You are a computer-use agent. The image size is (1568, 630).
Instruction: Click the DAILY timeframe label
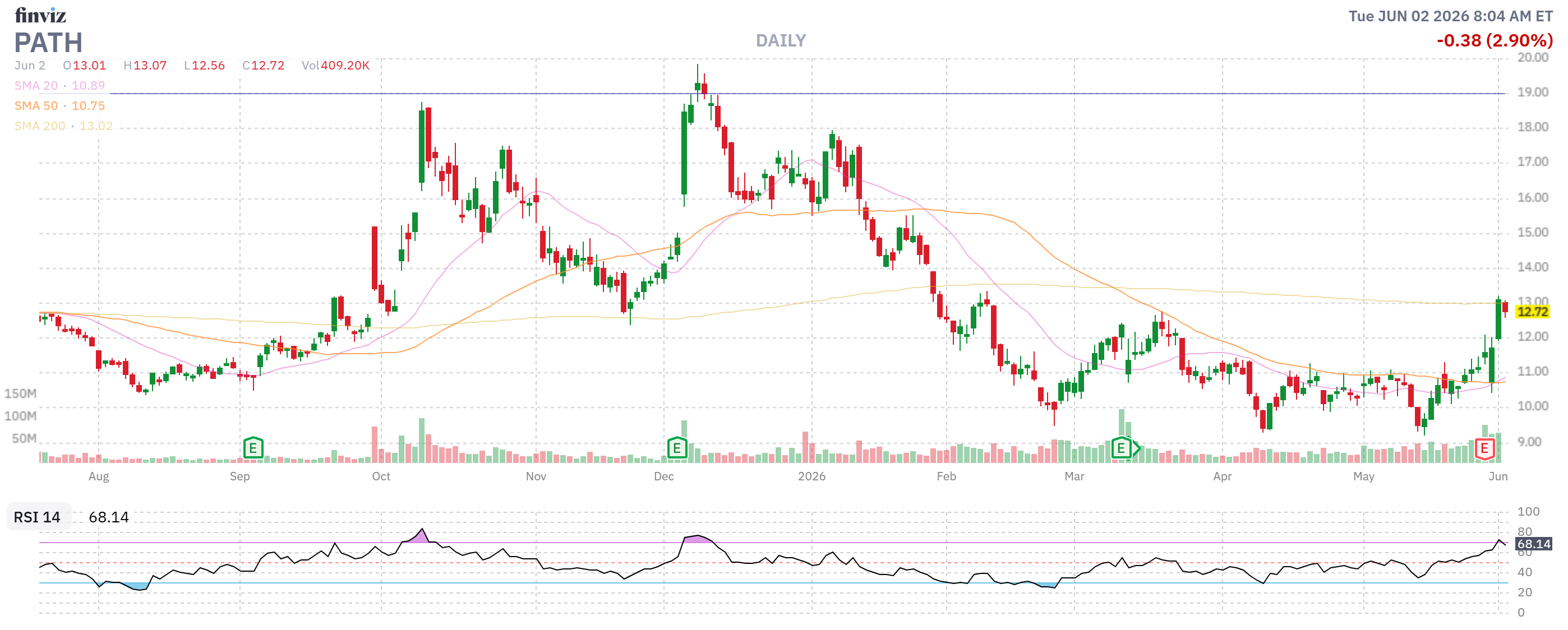pos(781,41)
